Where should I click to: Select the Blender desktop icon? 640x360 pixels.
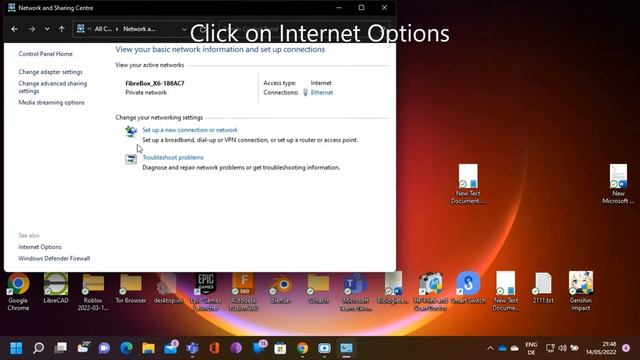click(x=281, y=288)
